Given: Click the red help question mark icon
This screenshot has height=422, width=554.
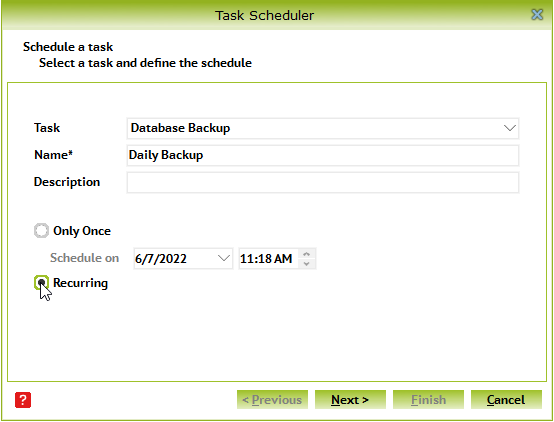Looking at the screenshot, I should pyautogui.click(x=23, y=400).
